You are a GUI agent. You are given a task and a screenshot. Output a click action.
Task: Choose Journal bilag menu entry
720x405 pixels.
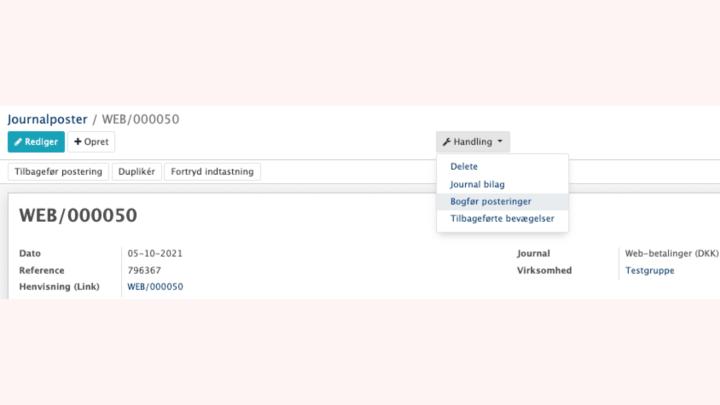pyautogui.click(x=477, y=185)
